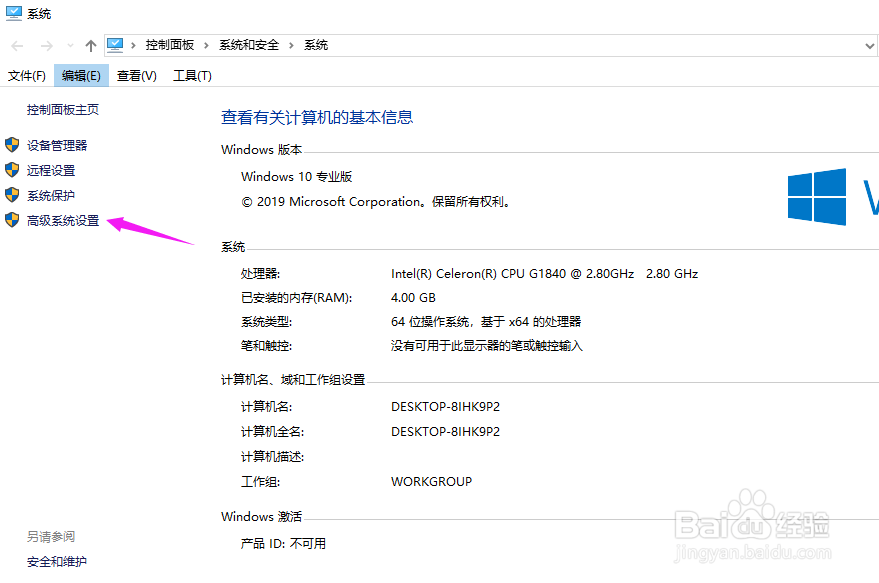Go to 控制面板主页
879x583 pixels.
63,110
